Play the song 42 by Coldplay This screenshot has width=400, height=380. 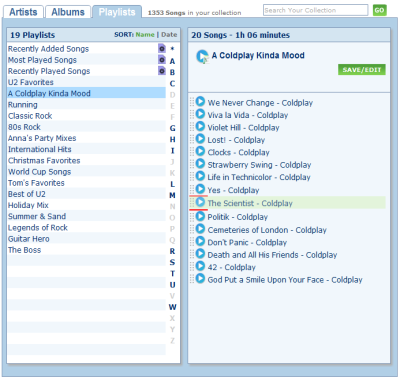[200, 266]
